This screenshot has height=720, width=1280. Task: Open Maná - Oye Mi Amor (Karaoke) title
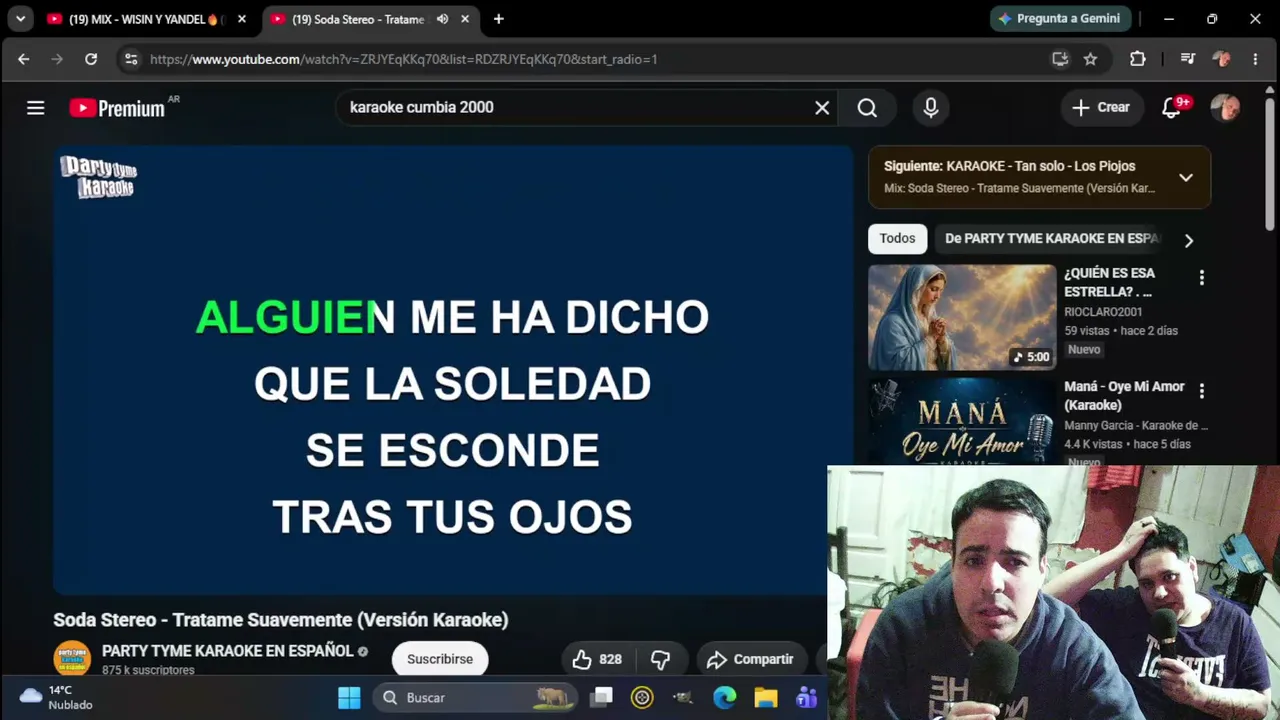click(x=1124, y=395)
